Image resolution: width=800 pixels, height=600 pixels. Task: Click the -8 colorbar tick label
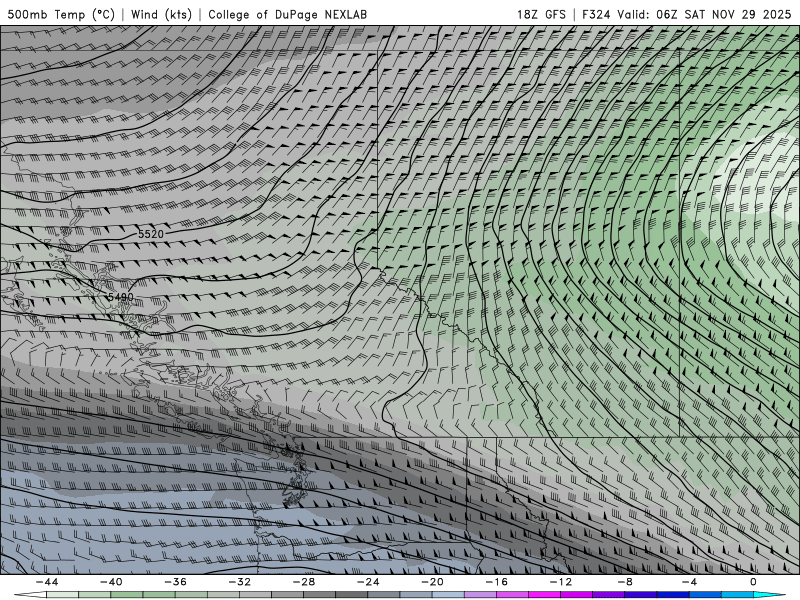click(x=626, y=582)
